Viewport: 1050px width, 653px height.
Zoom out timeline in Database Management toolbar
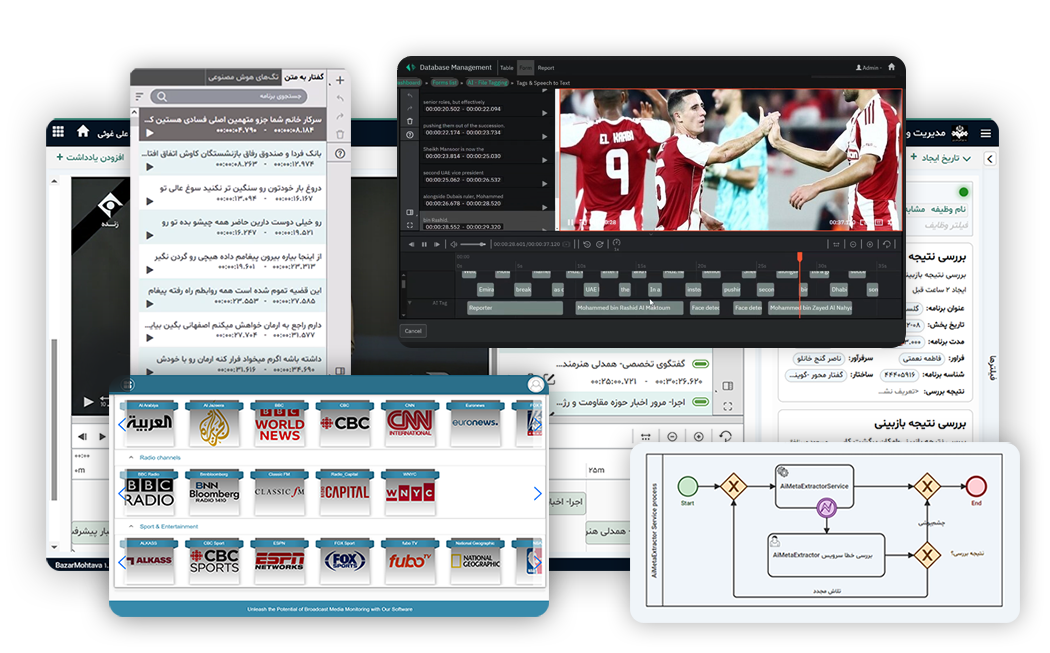click(853, 244)
